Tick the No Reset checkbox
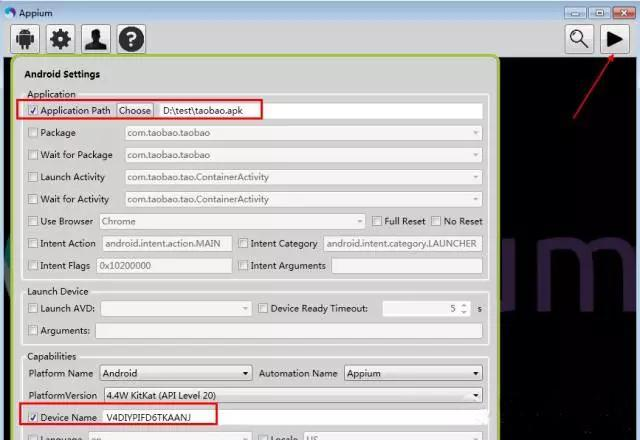The width and height of the screenshot is (640, 440). pyautogui.click(x=436, y=221)
